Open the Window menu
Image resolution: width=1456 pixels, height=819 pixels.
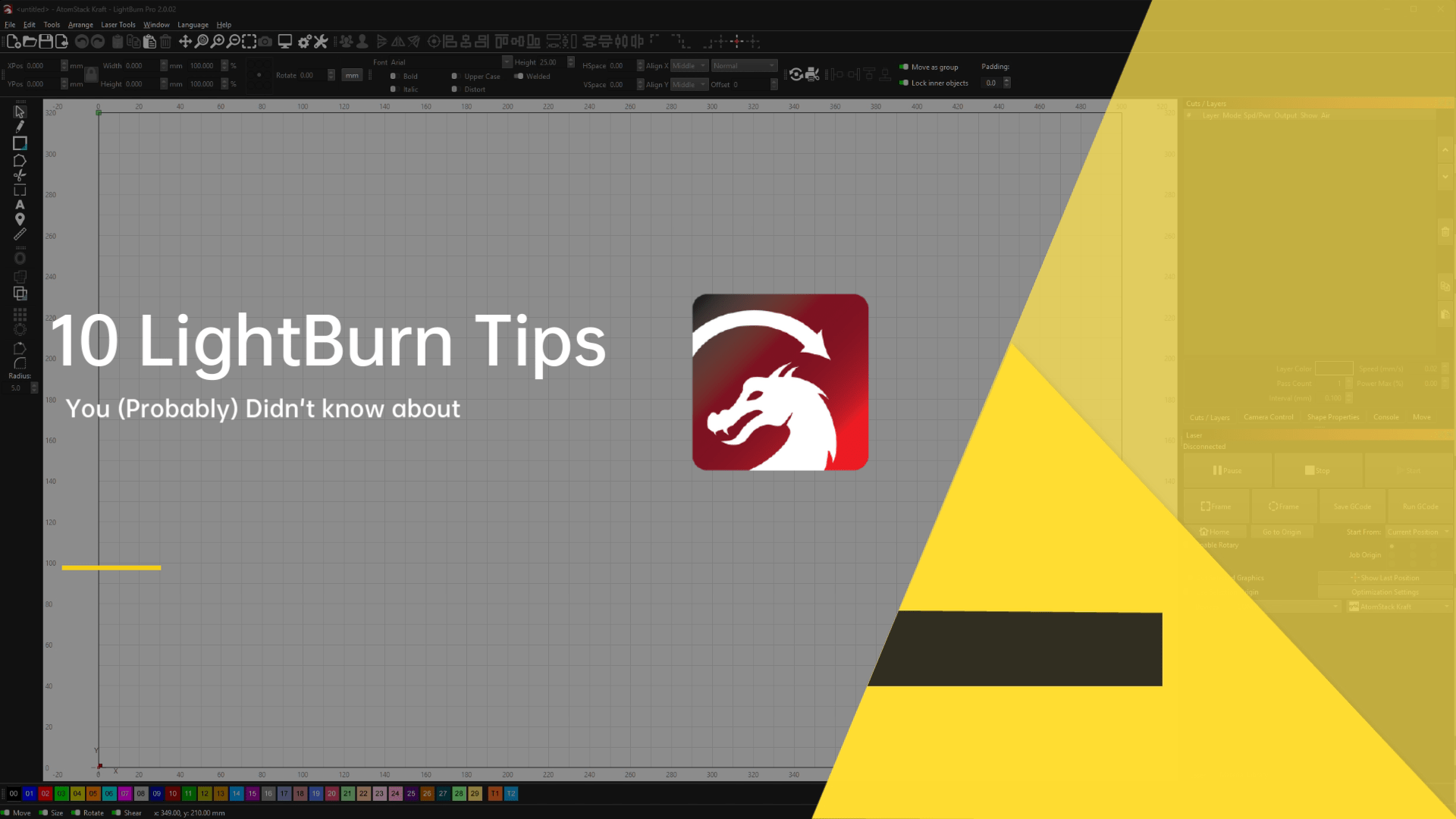coord(156,25)
